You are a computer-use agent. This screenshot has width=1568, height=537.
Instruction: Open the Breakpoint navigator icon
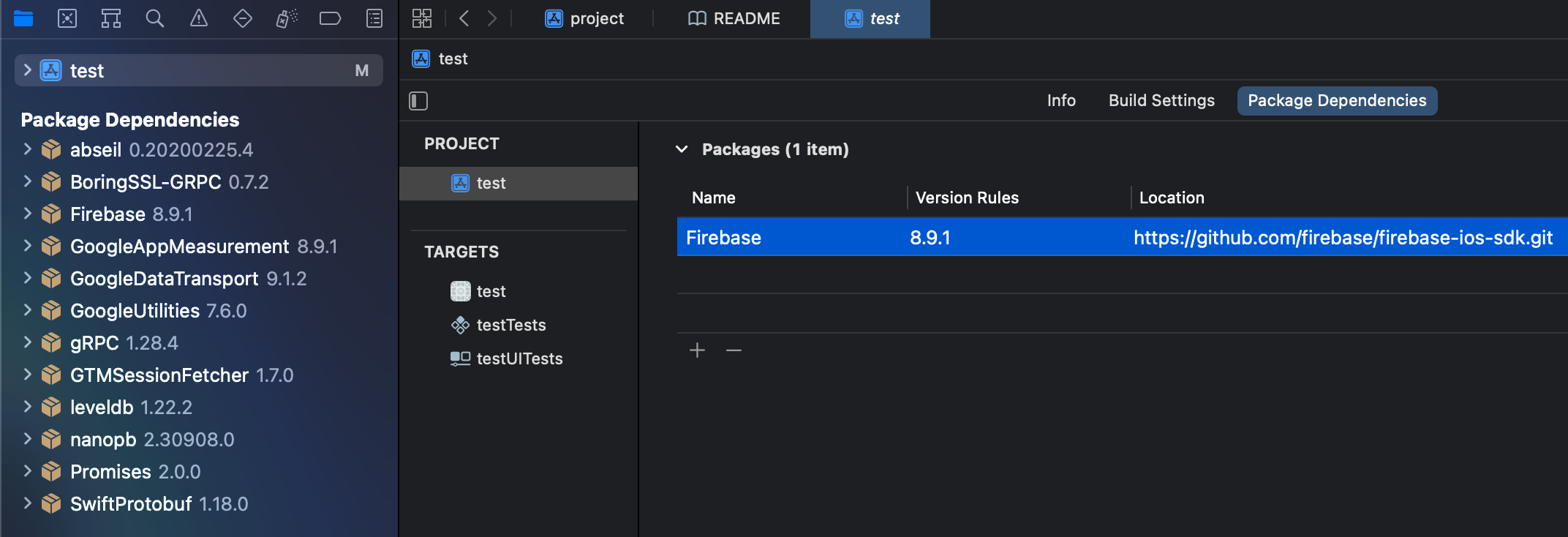tap(331, 18)
